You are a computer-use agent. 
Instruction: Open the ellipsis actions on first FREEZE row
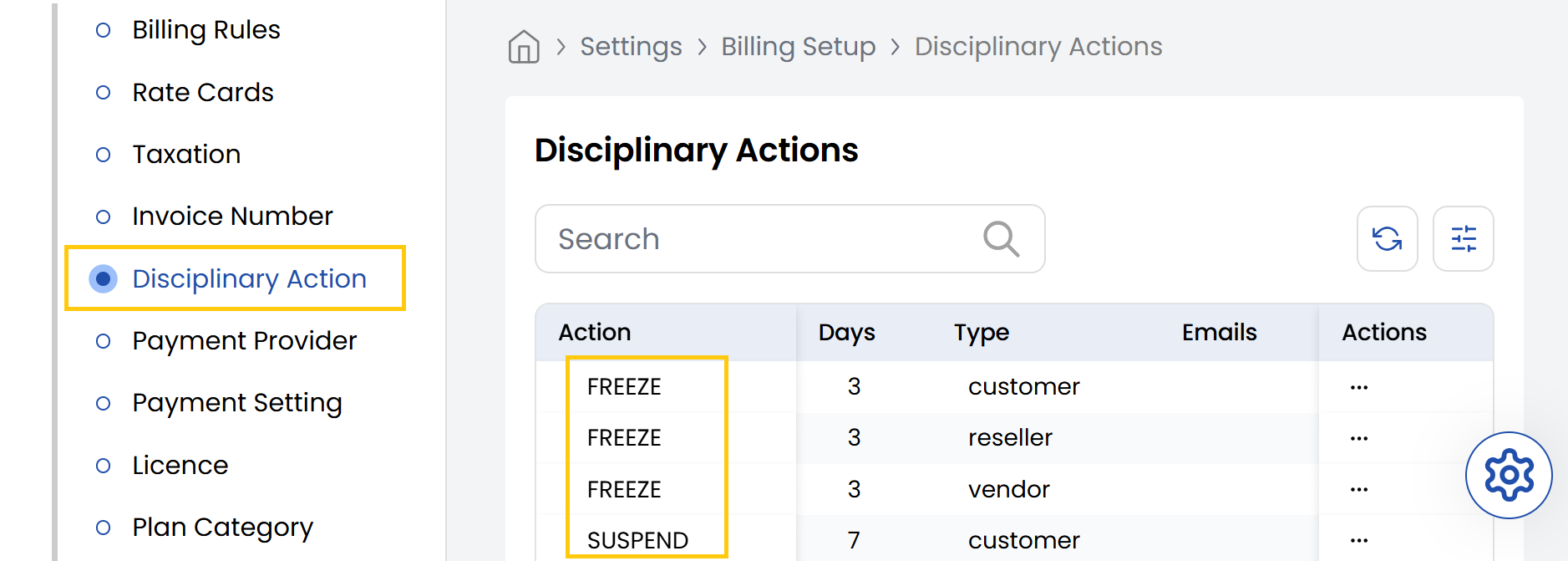pyautogui.click(x=1358, y=386)
